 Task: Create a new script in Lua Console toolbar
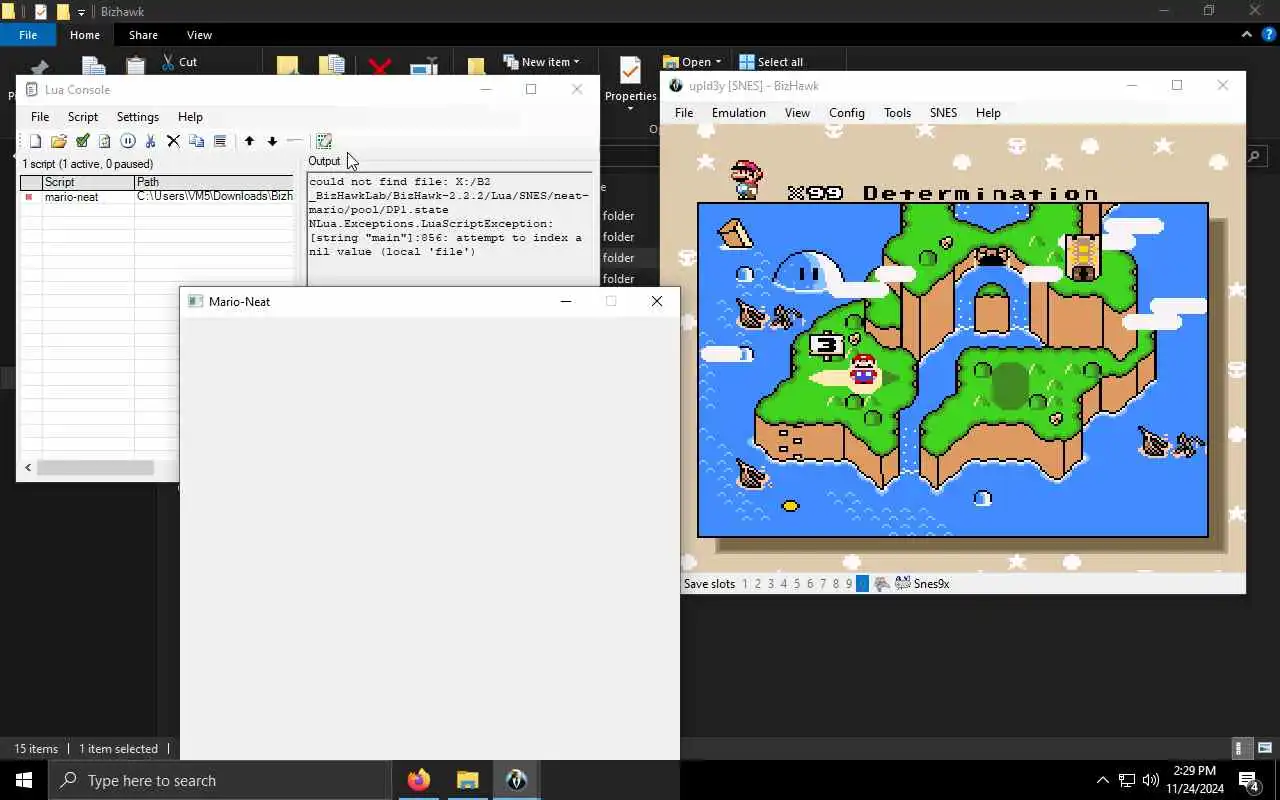click(x=35, y=141)
